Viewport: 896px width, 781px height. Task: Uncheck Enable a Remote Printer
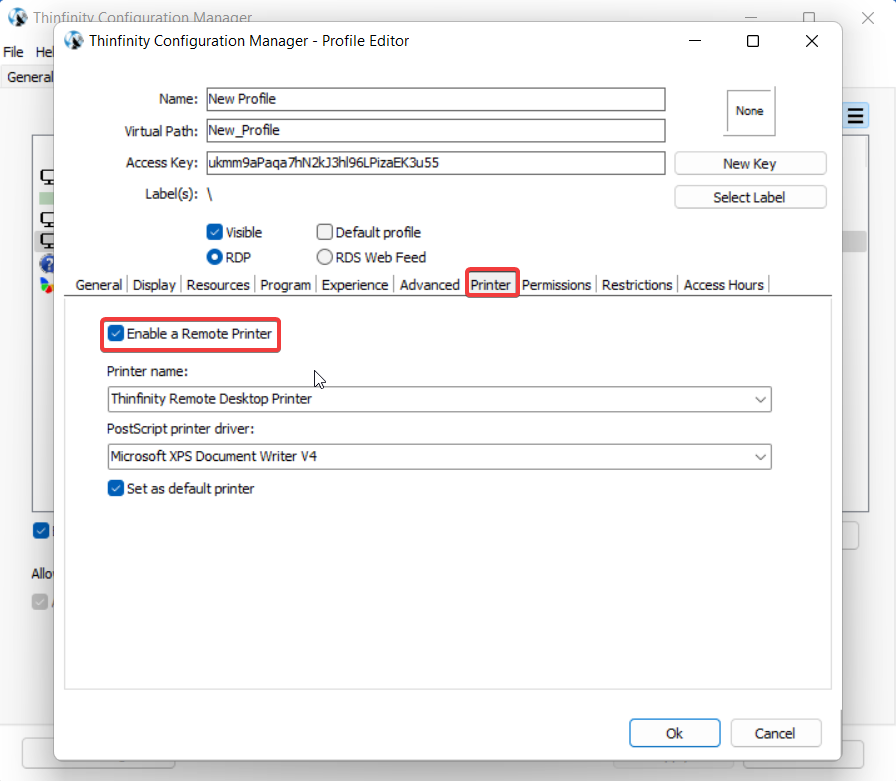tap(116, 333)
